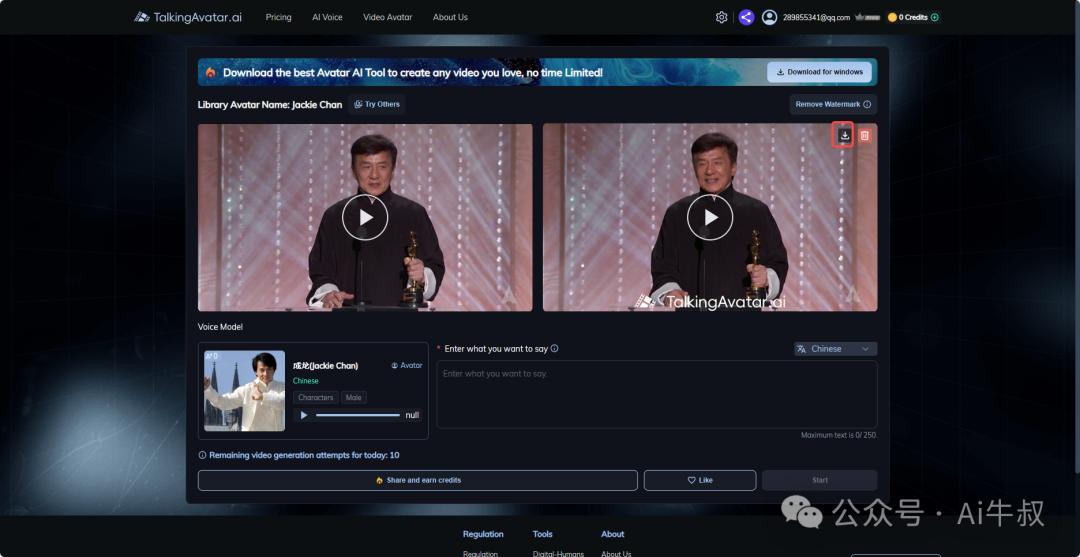Open the AI Voice menu item

(327, 17)
